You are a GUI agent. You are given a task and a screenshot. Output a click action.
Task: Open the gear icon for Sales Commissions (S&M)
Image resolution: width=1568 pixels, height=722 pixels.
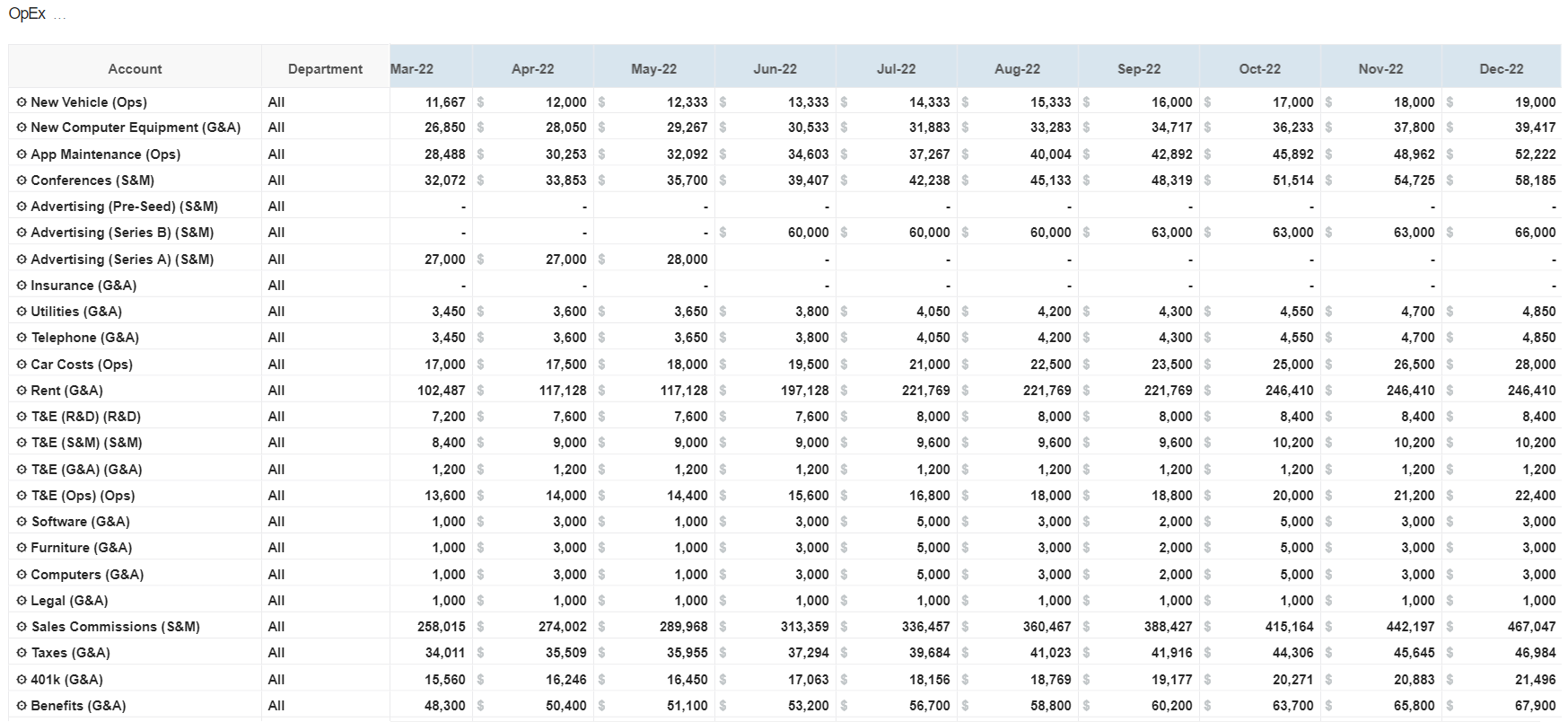coord(22,627)
